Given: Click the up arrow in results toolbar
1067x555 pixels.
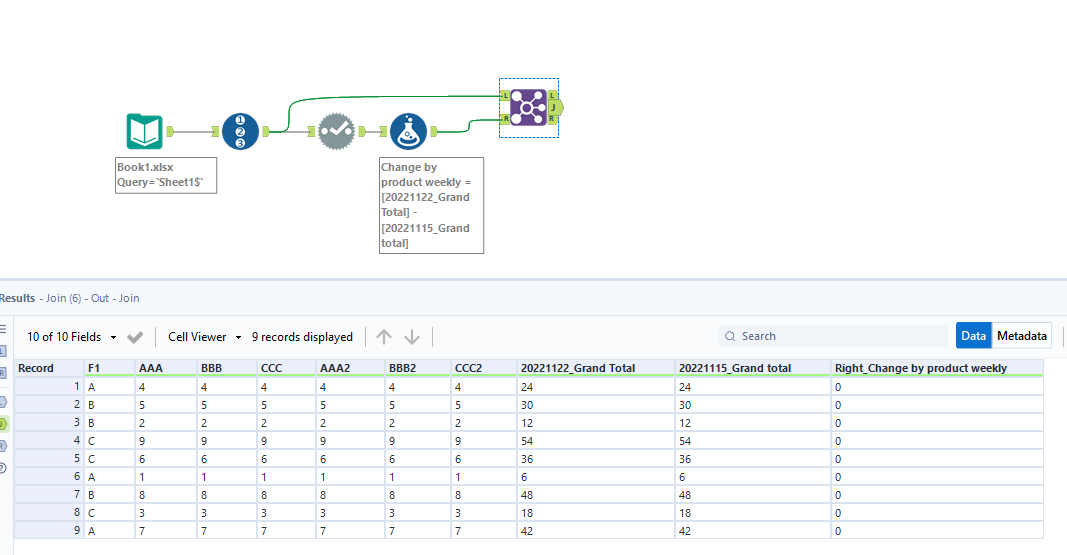Looking at the screenshot, I should 384,337.
